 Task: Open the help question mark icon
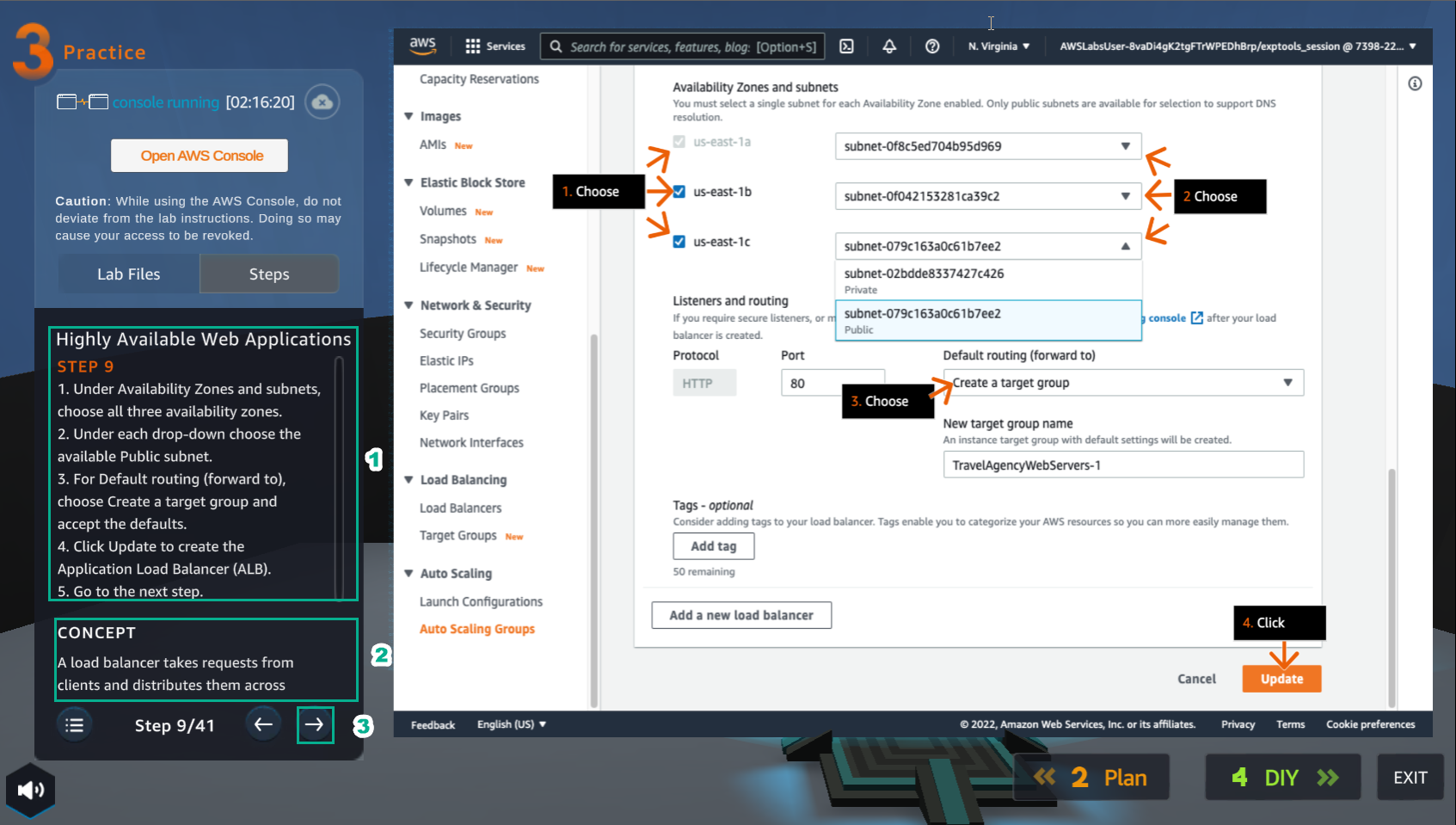point(932,46)
